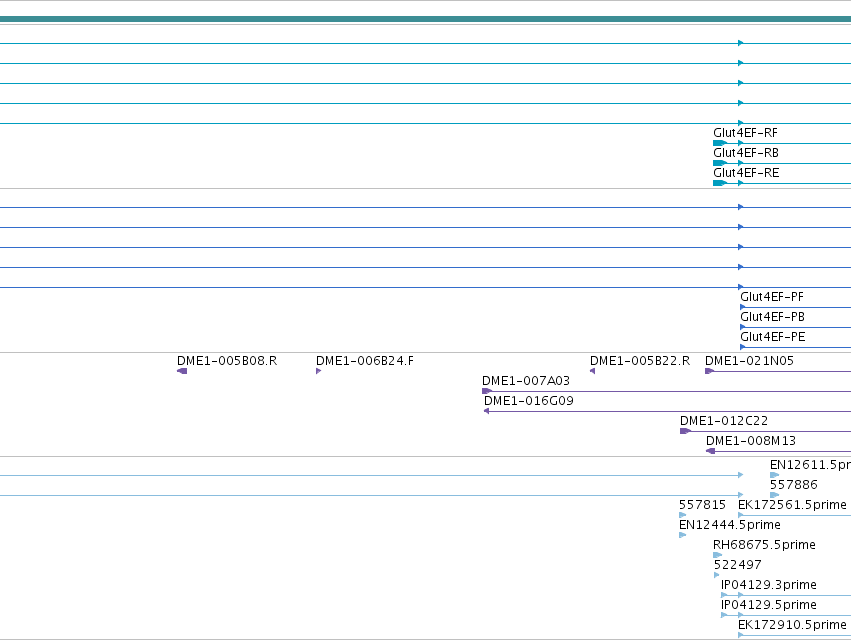Click the DME1-012C22 feature label
The image size is (851, 640).
[x=723, y=421]
